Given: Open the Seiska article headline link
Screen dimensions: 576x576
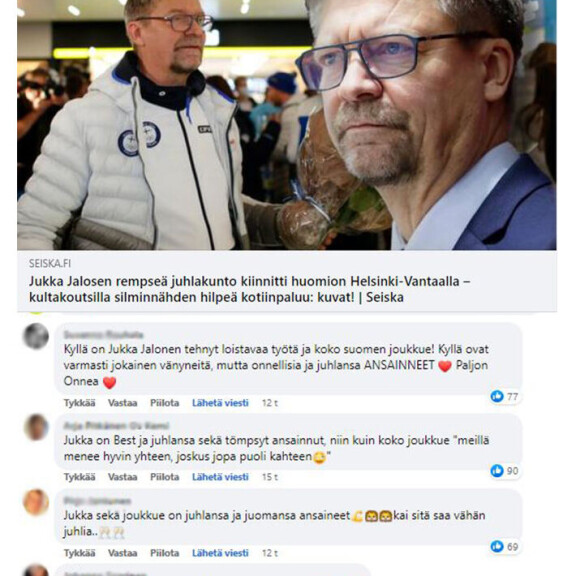Looking at the screenshot, I should (x=250, y=289).
